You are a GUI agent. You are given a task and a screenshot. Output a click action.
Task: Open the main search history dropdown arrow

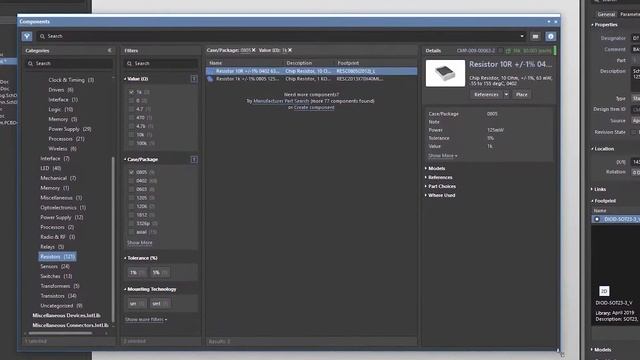tap(522, 36)
